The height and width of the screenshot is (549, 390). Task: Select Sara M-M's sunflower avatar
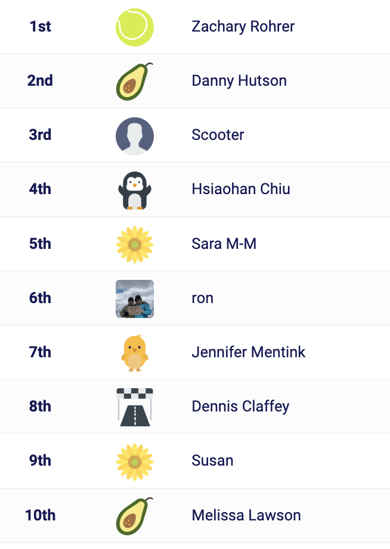coord(135,244)
